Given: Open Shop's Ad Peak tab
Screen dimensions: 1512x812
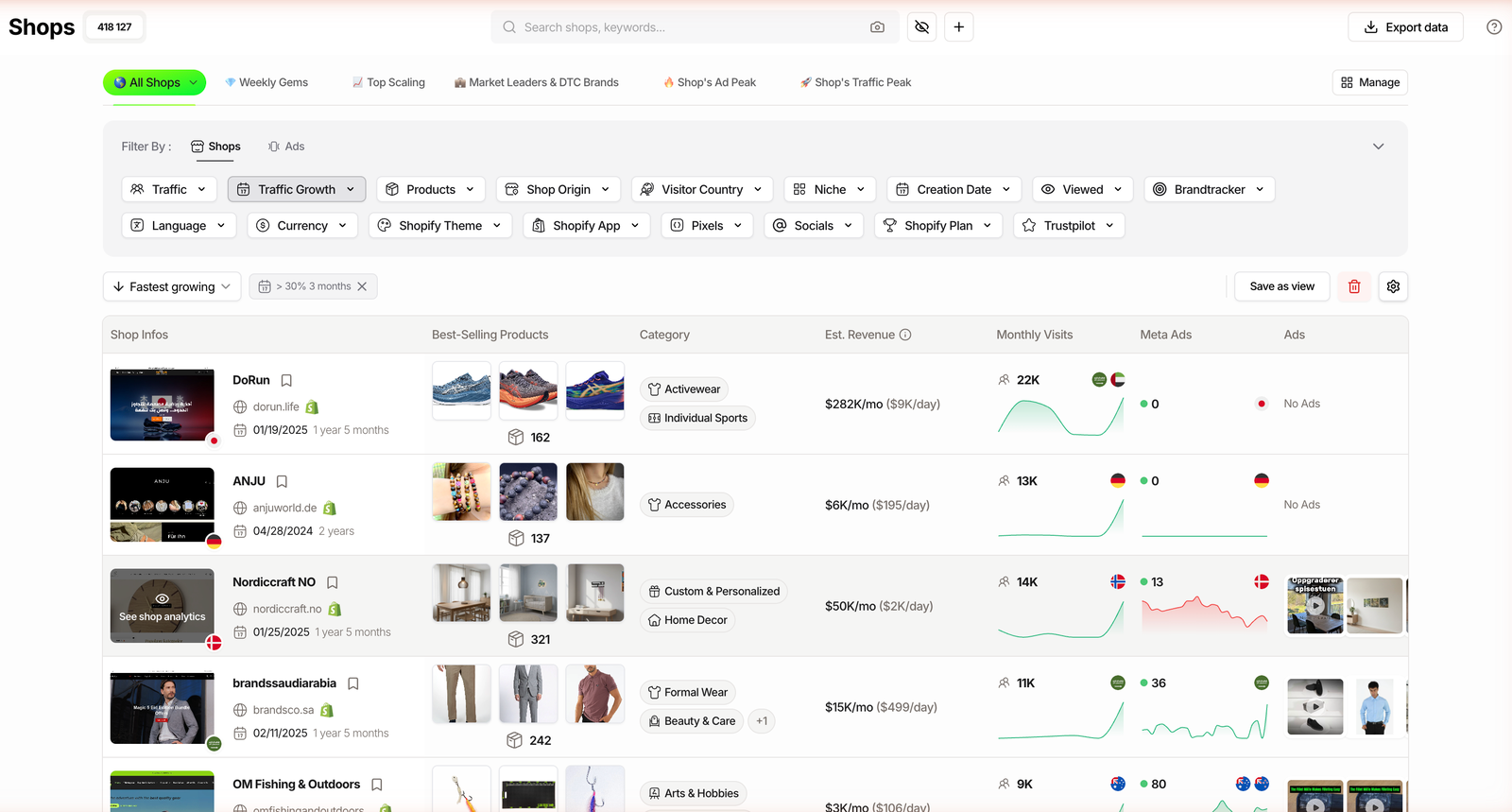Looking at the screenshot, I should [710, 82].
